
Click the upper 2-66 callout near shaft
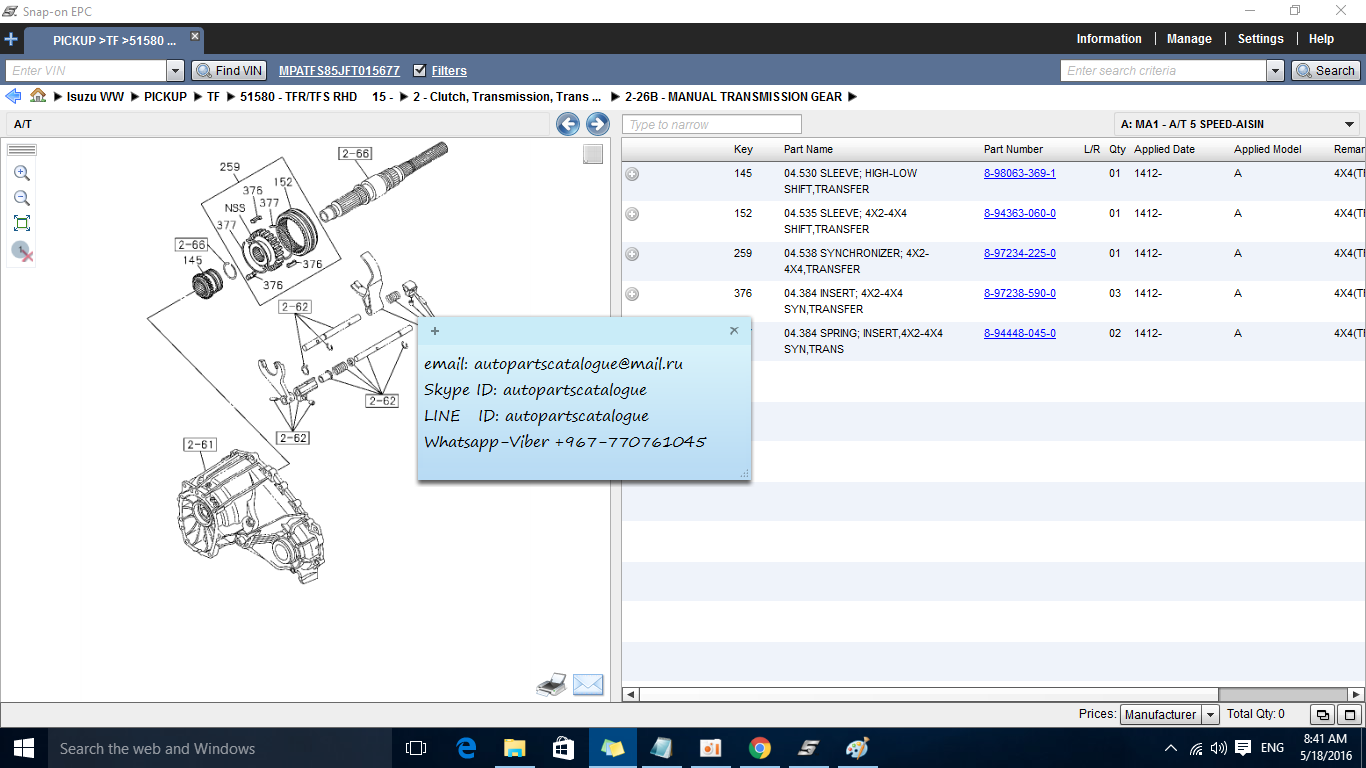[355, 154]
